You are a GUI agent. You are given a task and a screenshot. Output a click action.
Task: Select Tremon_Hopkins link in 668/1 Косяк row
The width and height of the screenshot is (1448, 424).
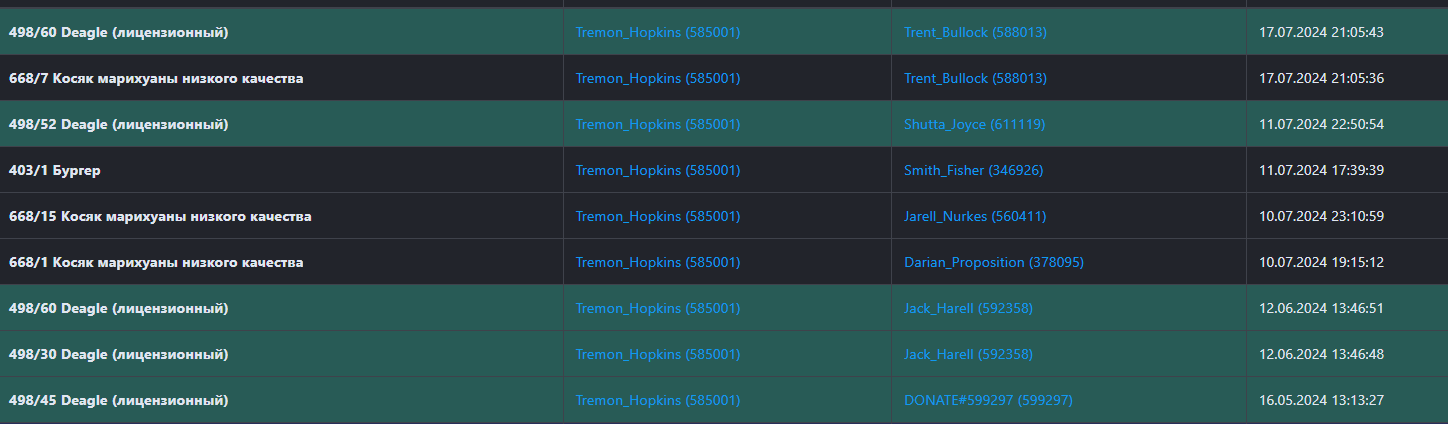657,262
